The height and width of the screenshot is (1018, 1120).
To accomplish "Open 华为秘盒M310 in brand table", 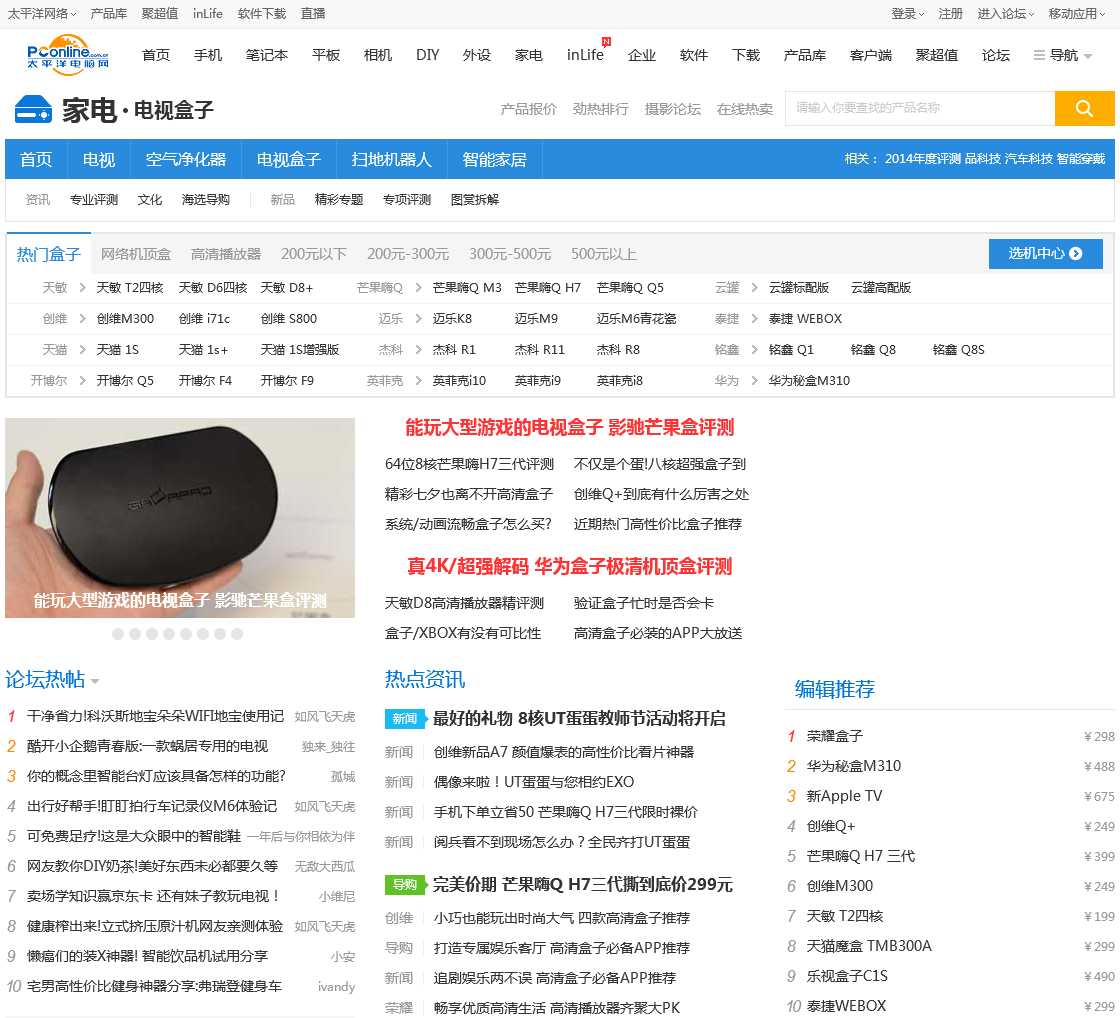I will pyautogui.click(x=809, y=381).
